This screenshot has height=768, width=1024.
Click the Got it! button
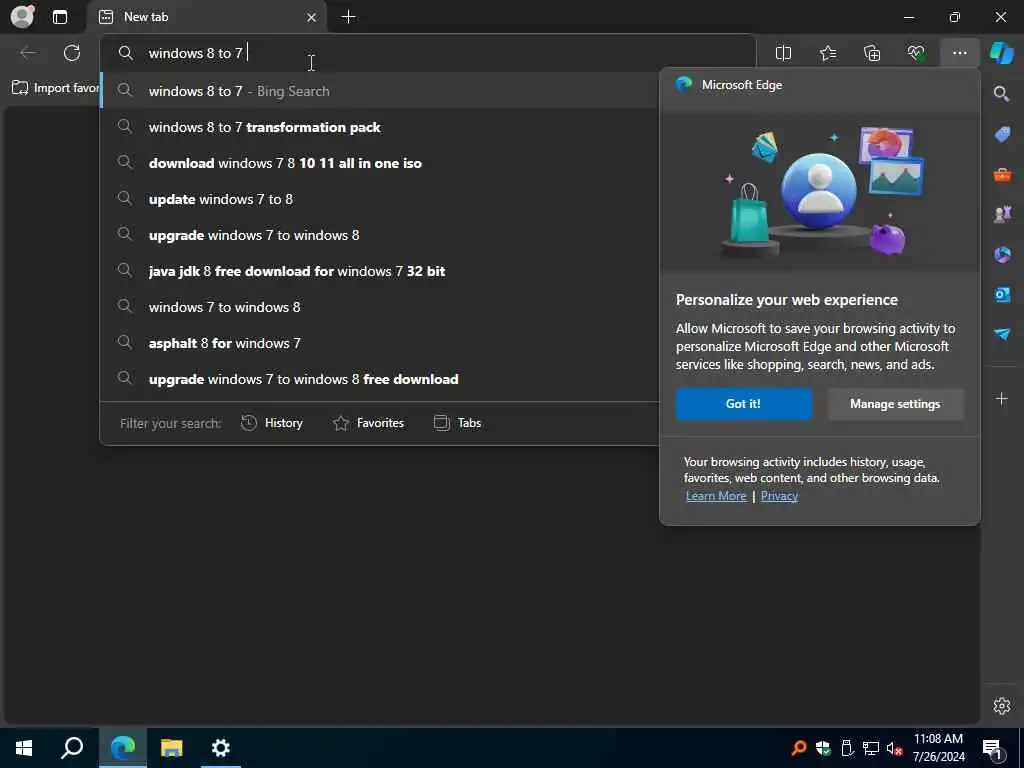(x=744, y=404)
